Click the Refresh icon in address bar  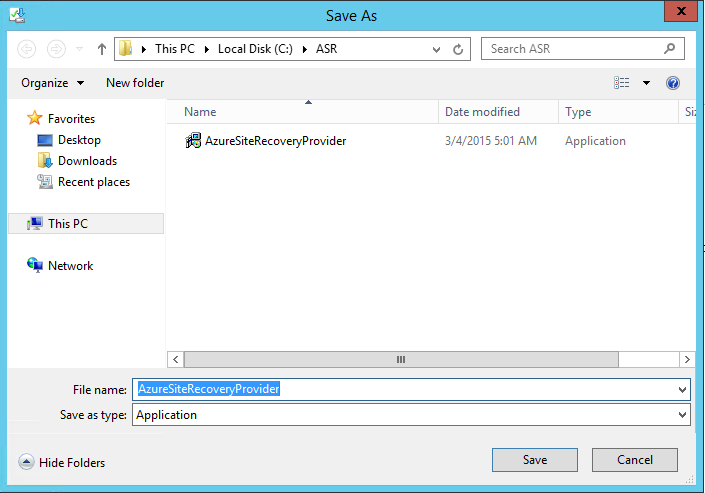pyautogui.click(x=459, y=49)
